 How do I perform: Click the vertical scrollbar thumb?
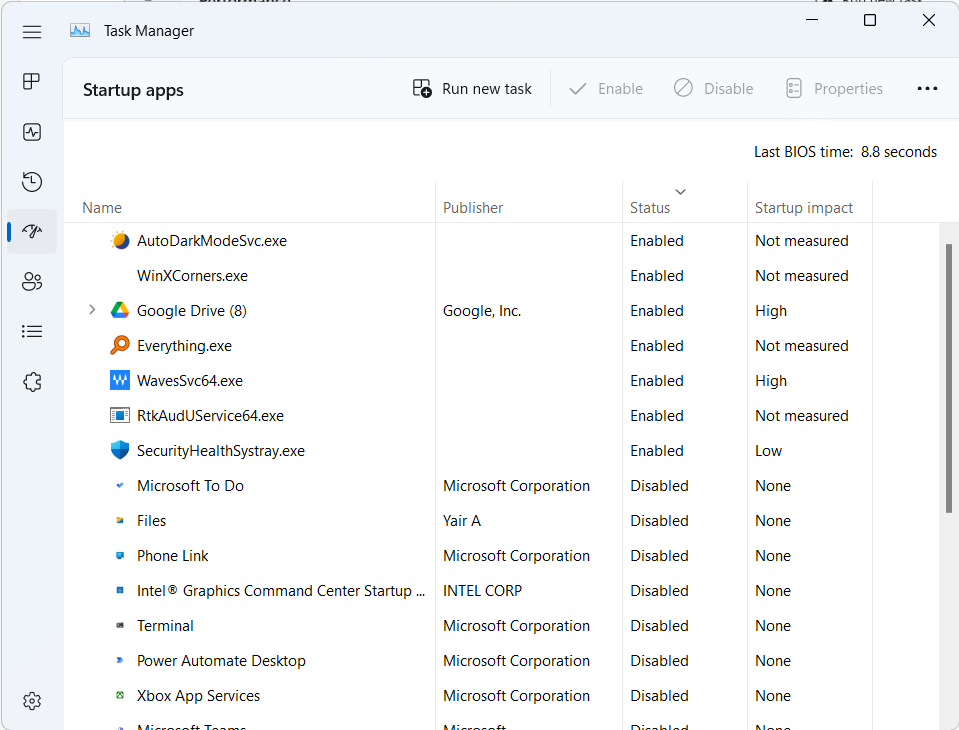click(949, 378)
